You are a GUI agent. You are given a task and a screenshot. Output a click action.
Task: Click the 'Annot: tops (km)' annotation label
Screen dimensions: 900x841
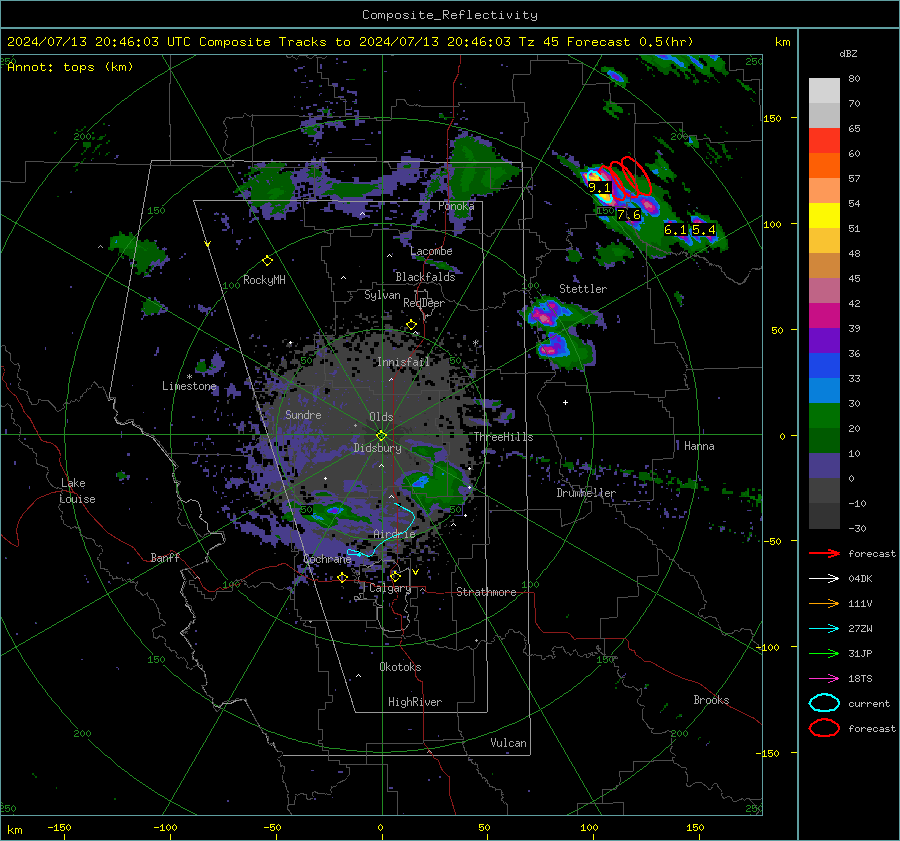[70, 67]
